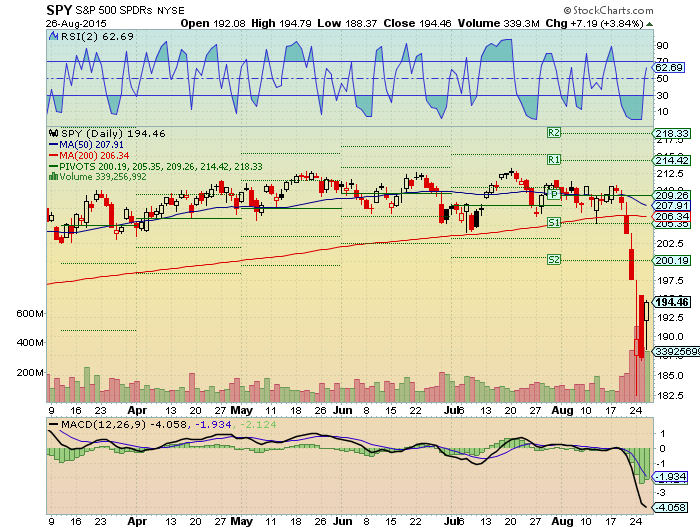
Task: Click the Low 188.37 value
Action: click(x=347, y=23)
